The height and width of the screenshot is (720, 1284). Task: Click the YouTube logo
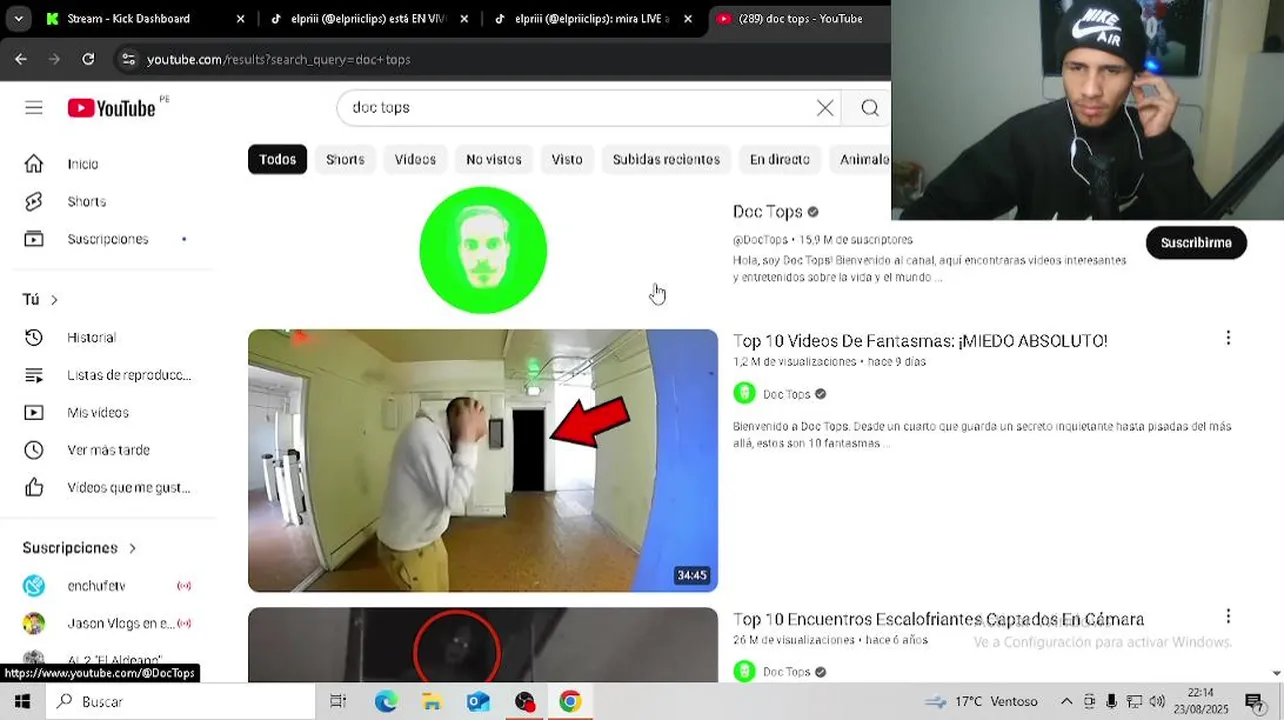[112, 108]
